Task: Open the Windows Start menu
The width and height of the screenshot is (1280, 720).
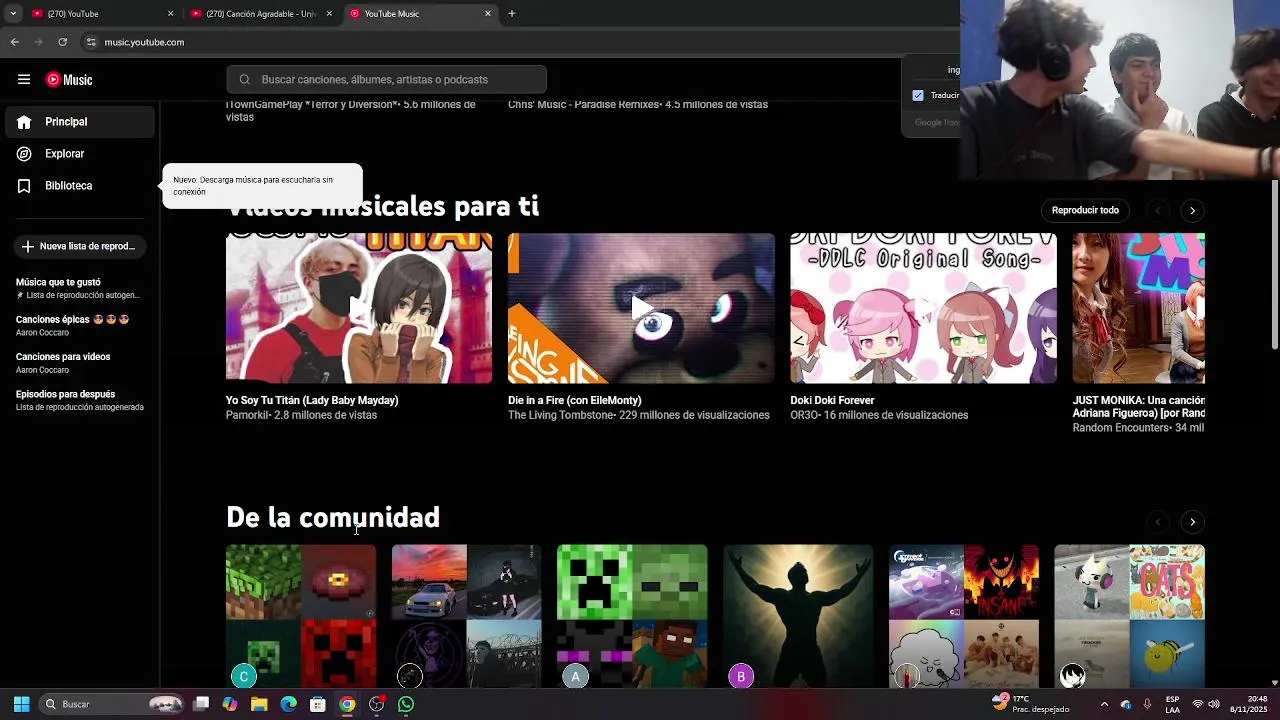Action: [21, 704]
